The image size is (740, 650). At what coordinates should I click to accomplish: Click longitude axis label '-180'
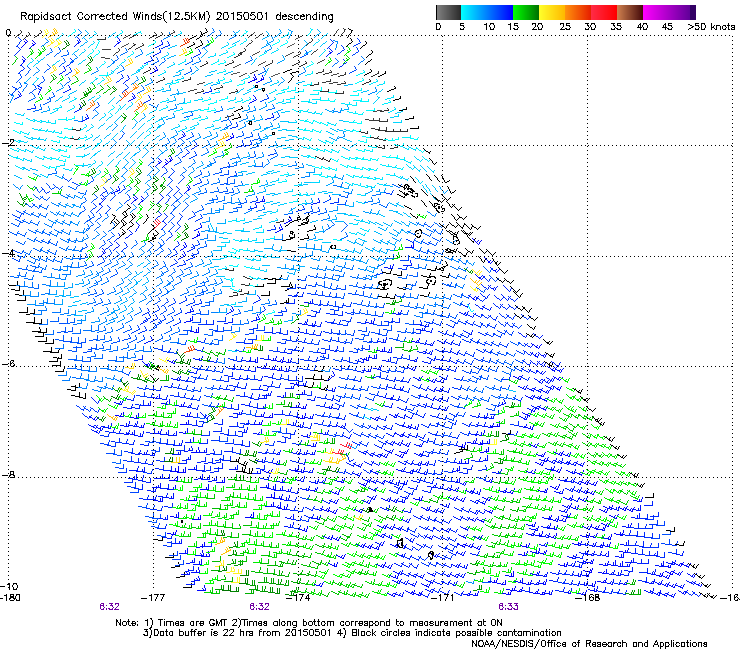point(10,598)
